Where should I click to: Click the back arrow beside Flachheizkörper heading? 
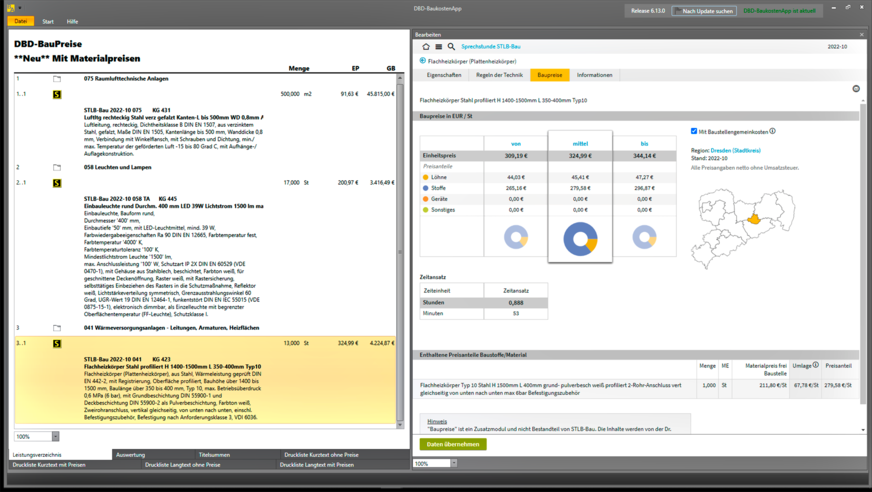tap(423, 61)
